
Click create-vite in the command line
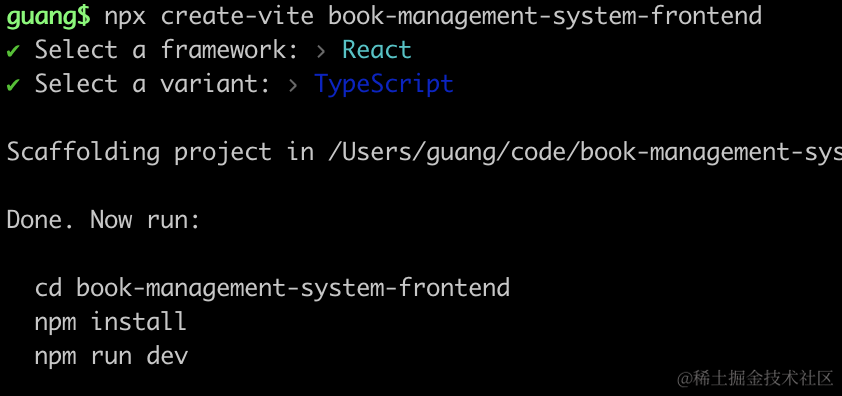[237, 17]
